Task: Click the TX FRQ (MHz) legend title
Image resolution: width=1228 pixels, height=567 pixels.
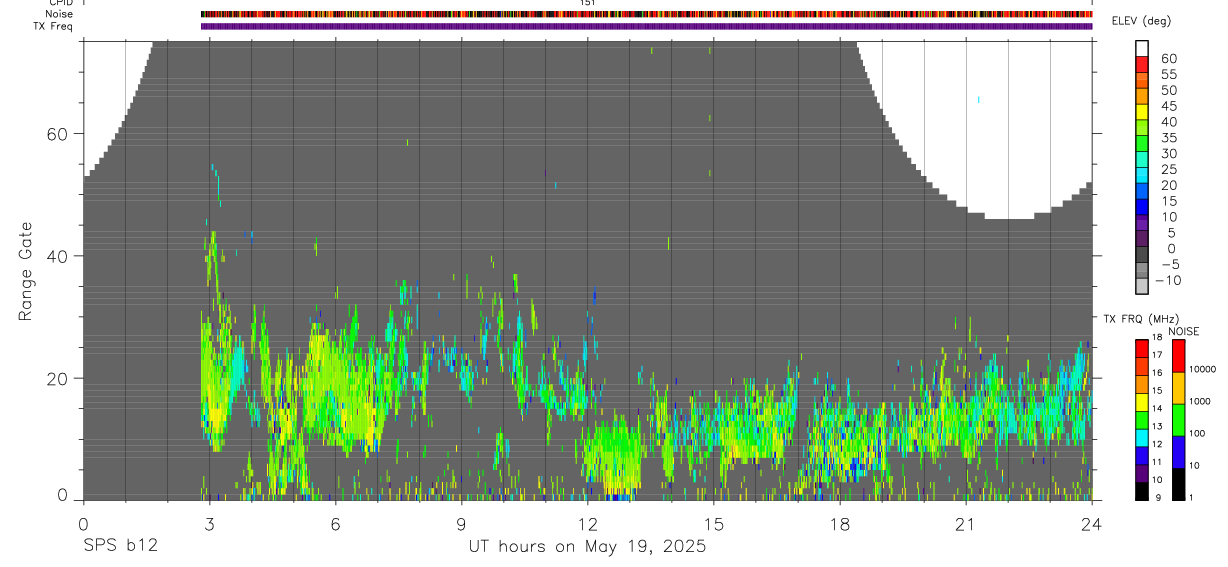Action: (x=1141, y=318)
